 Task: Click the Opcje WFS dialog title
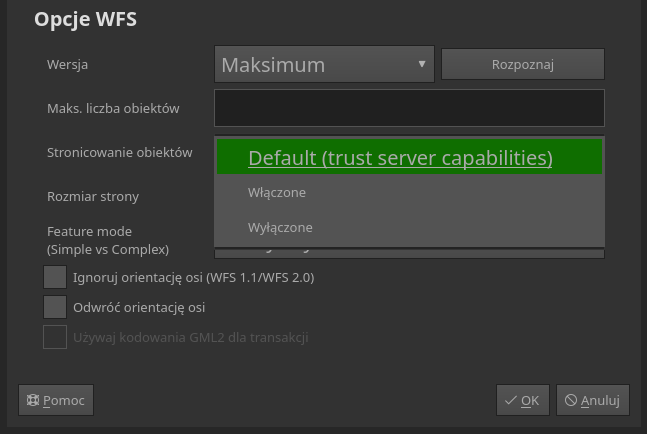pos(85,19)
